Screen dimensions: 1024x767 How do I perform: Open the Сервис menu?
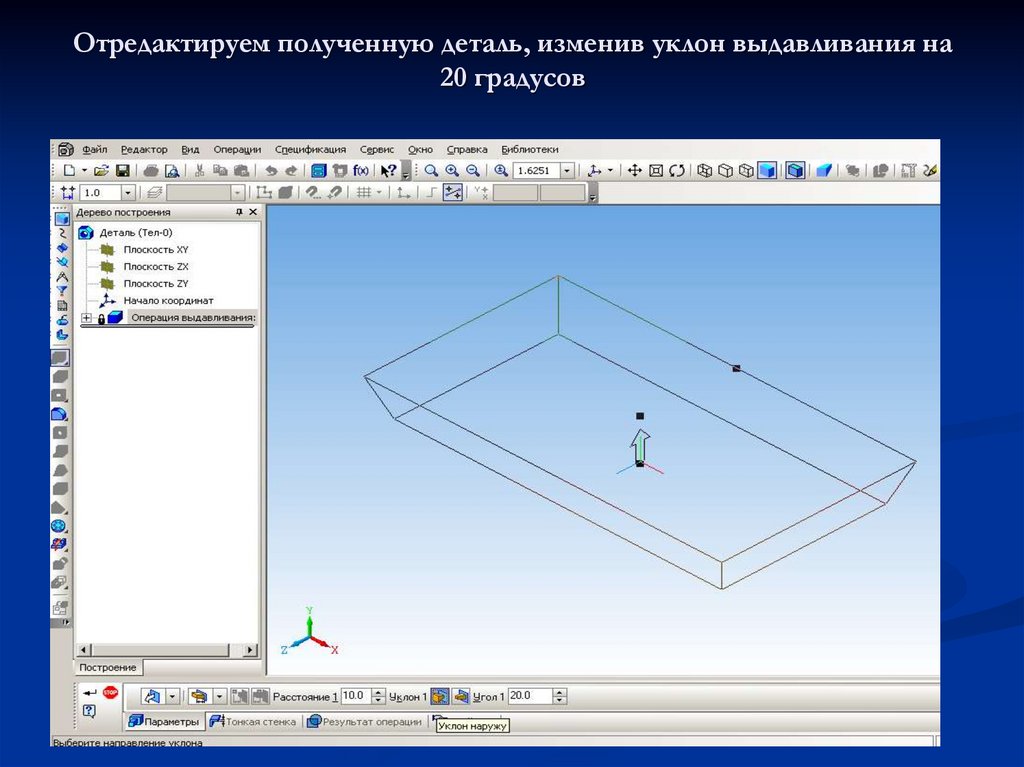(377, 150)
